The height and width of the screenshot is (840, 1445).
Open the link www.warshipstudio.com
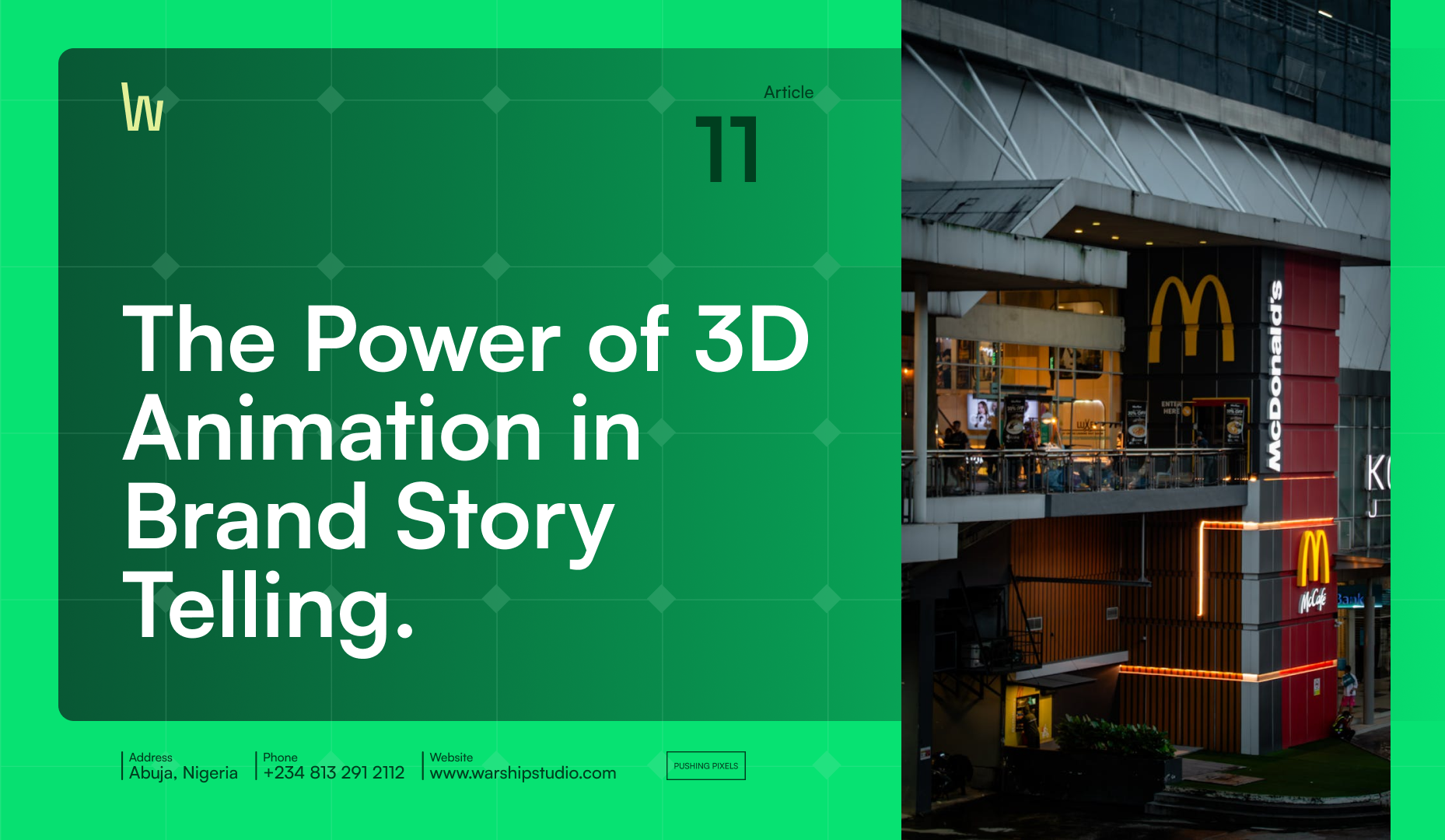tap(522, 774)
